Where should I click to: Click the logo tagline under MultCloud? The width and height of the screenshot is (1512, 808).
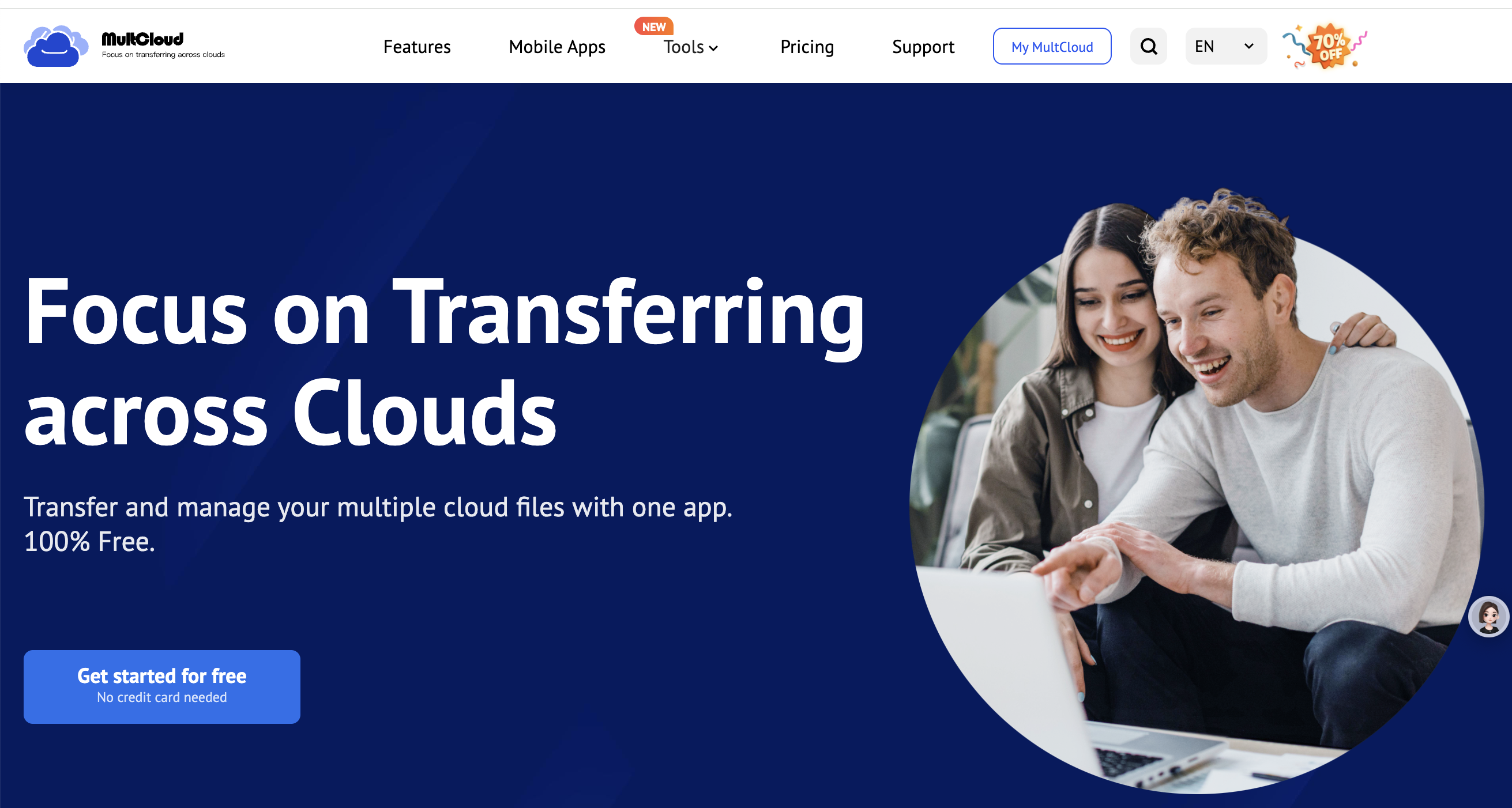pos(163,55)
